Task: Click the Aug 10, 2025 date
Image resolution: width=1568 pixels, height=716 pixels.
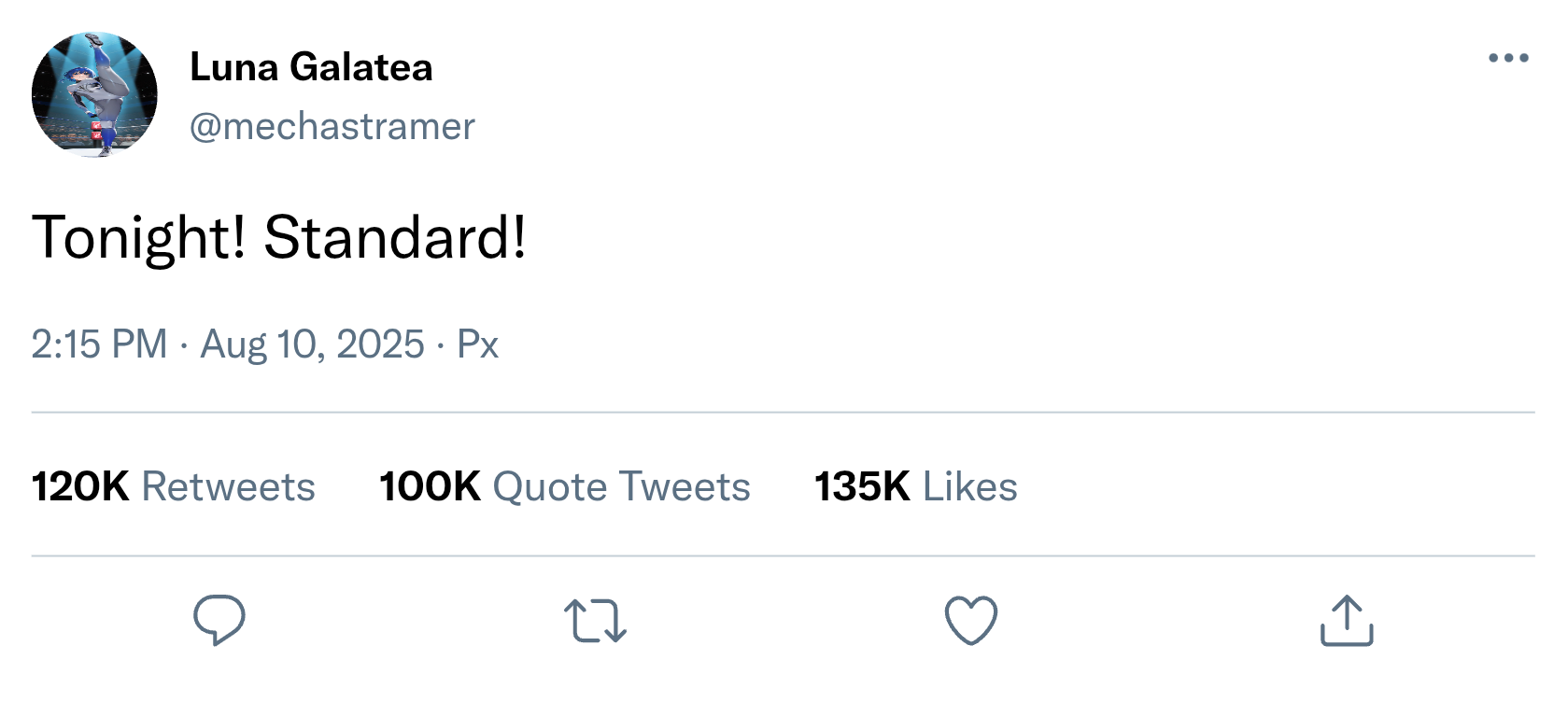Action: pos(312,344)
